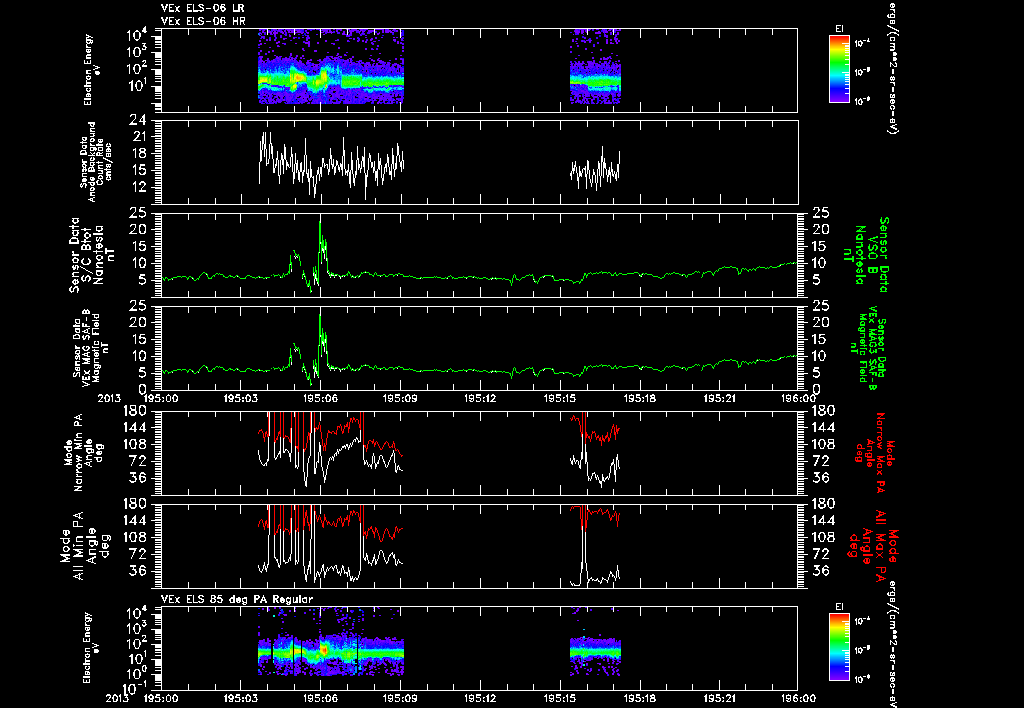Click the top EI rainbow color bar
The height and width of the screenshot is (708, 1024).
tap(839, 69)
